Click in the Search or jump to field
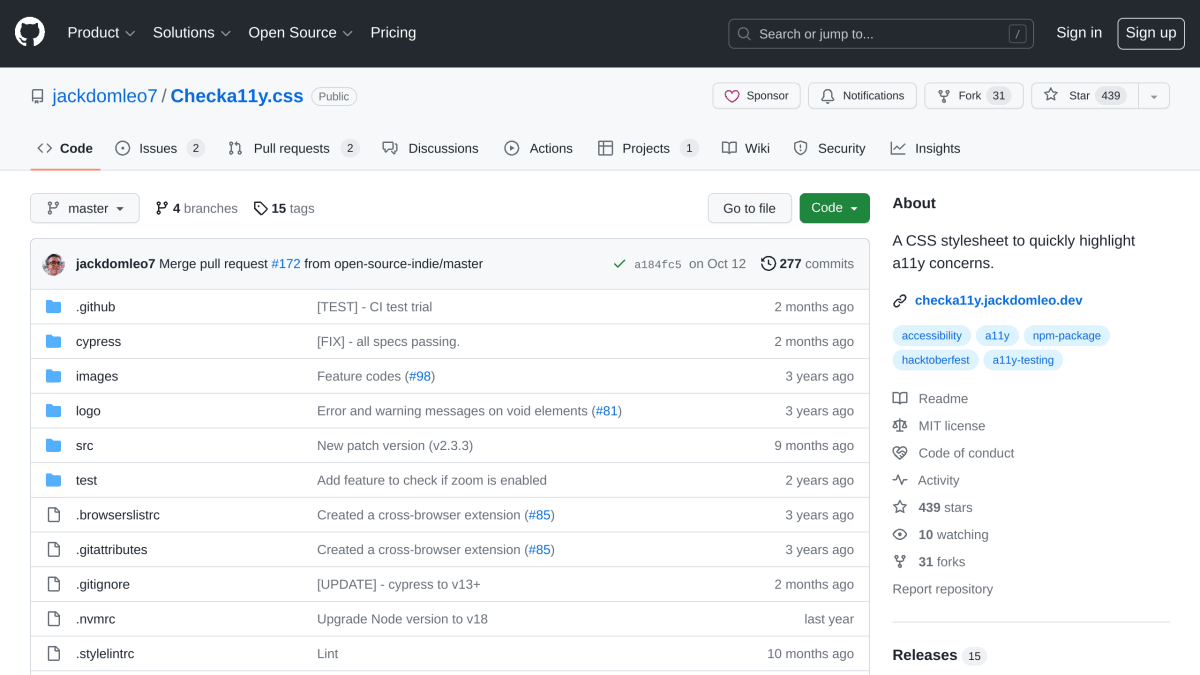The height and width of the screenshot is (675, 1200). coord(881,34)
